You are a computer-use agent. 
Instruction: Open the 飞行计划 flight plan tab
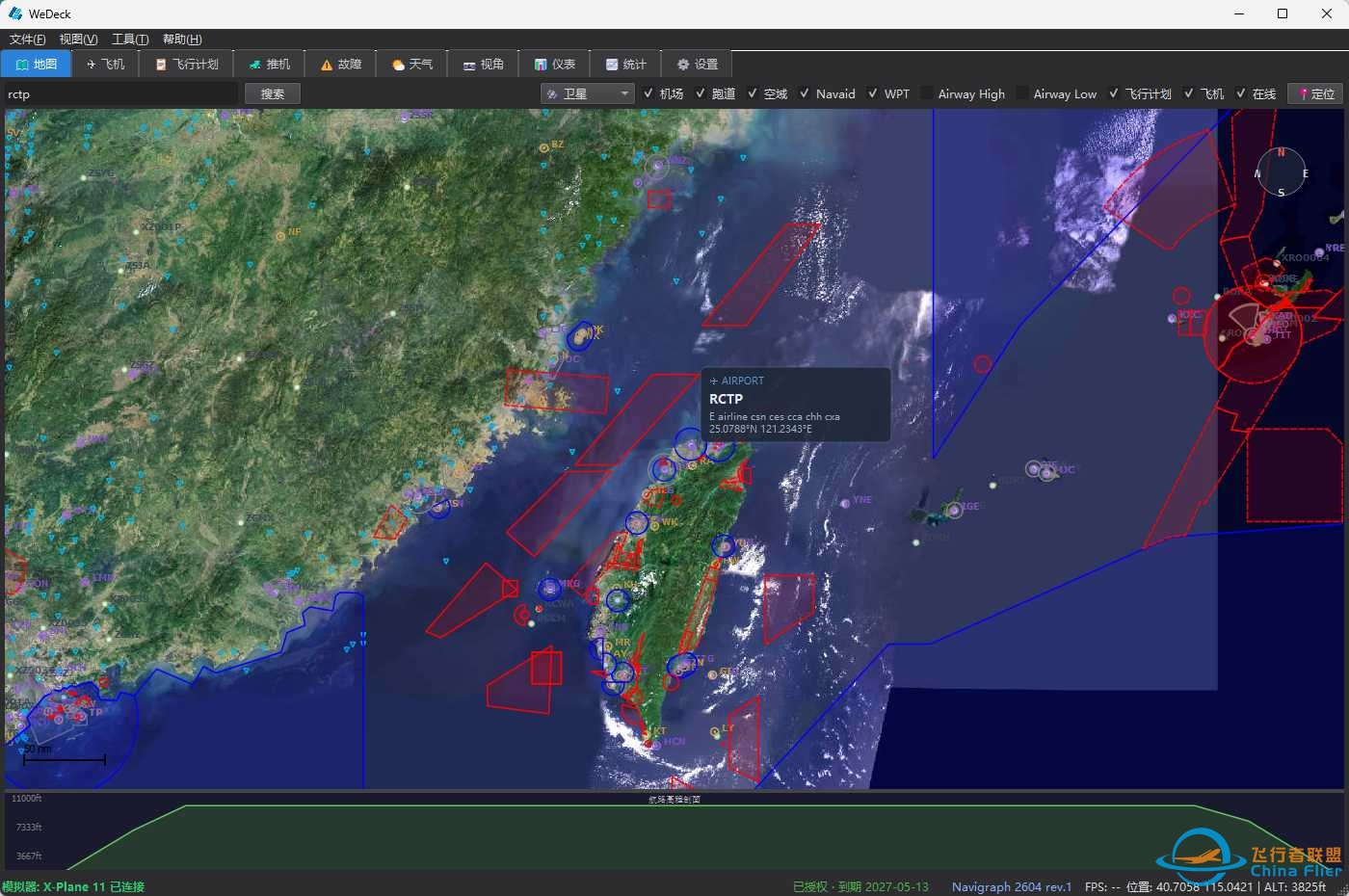[x=187, y=64]
